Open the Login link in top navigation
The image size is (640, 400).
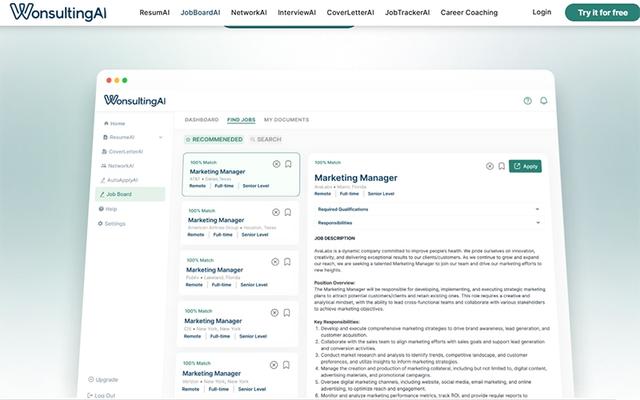(x=541, y=12)
